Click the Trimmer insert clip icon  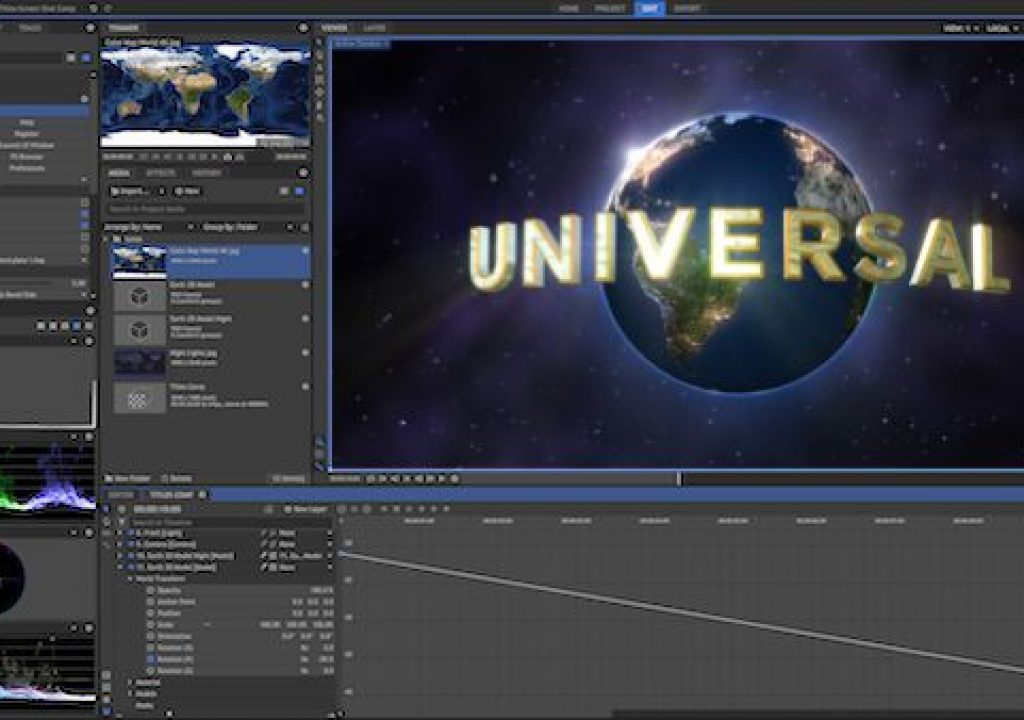227,157
